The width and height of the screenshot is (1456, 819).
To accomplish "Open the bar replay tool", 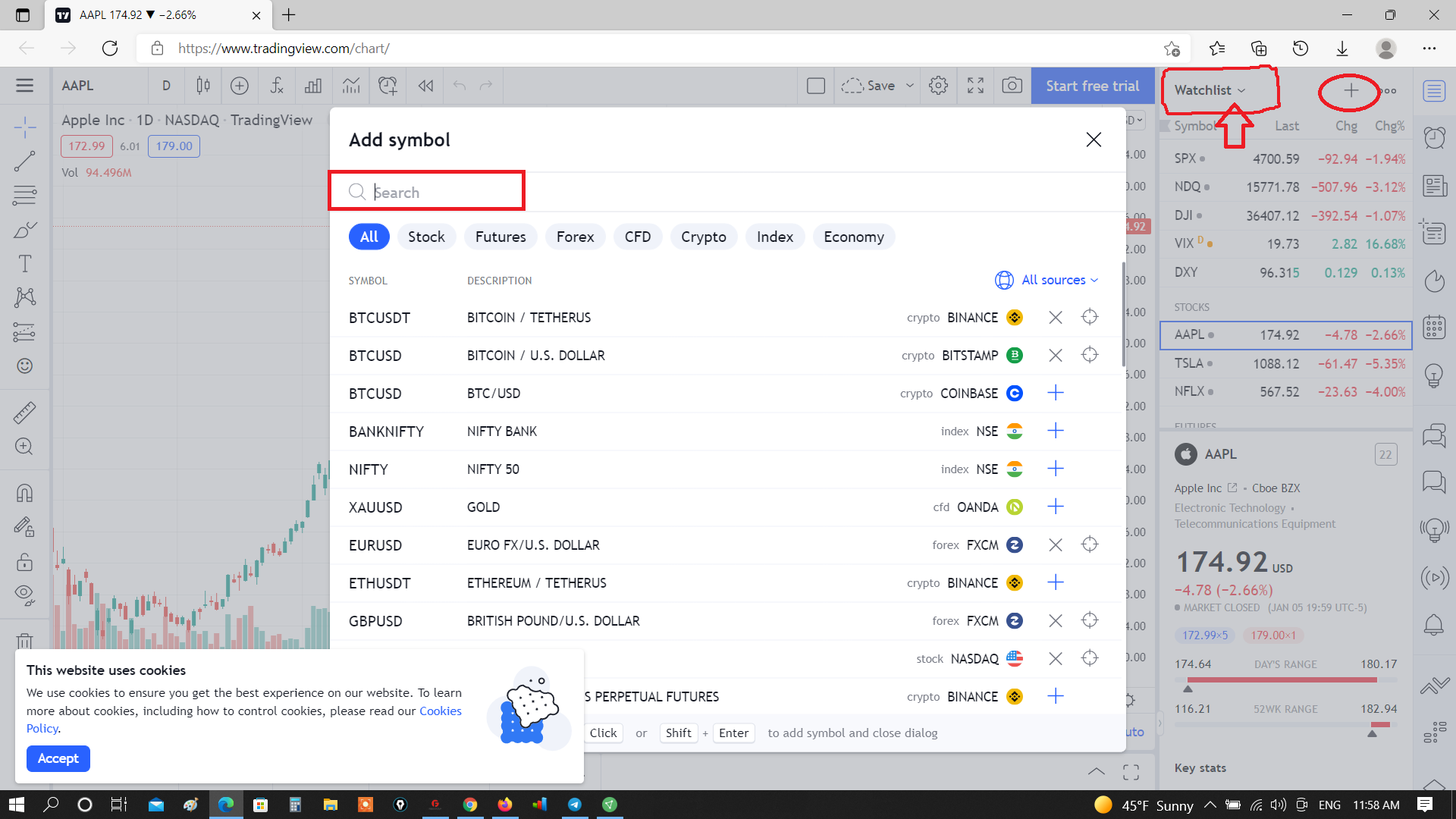I will [425, 86].
